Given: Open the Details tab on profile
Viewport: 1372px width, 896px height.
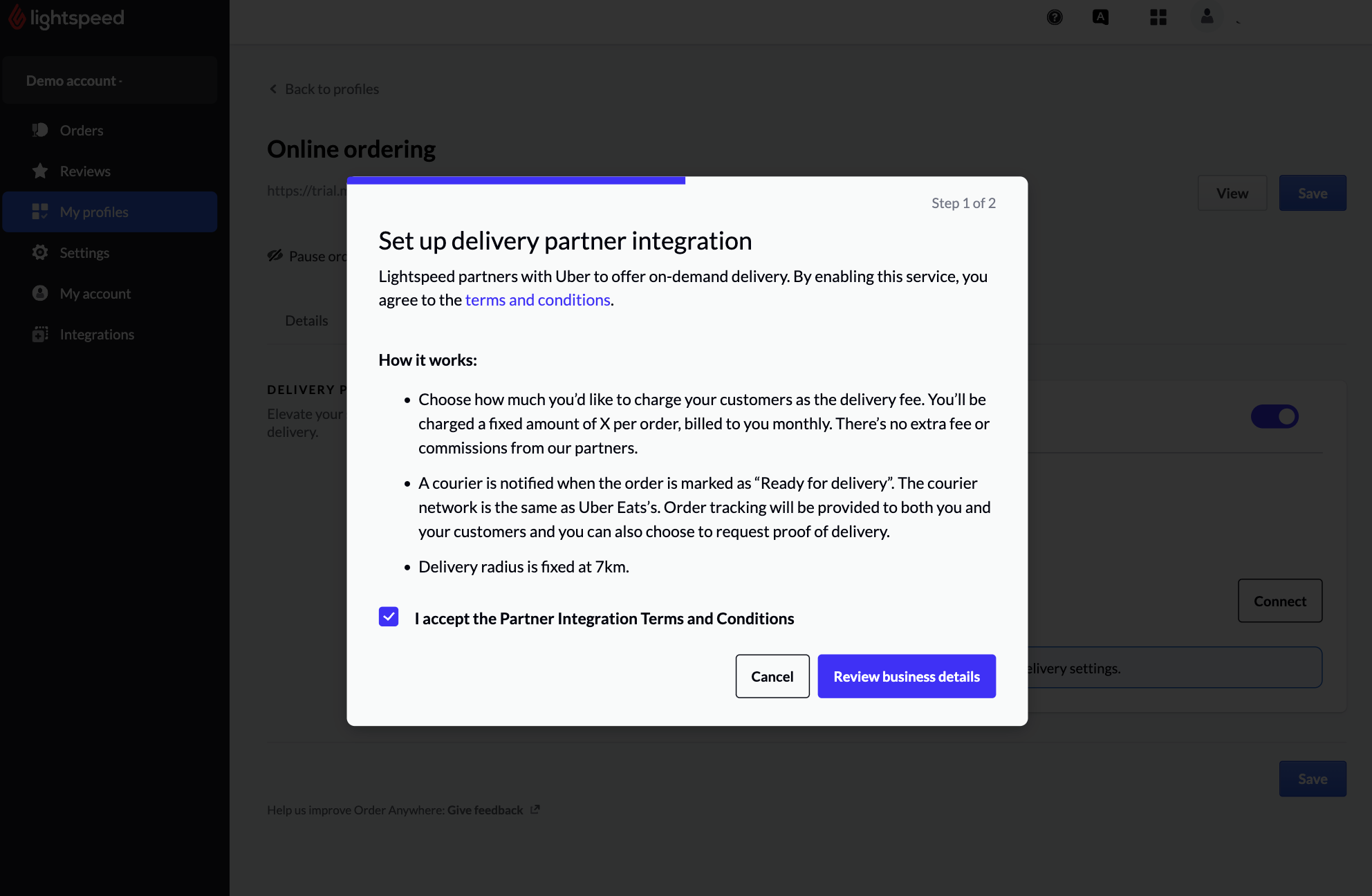Looking at the screenshot, I should coord(307,320).
